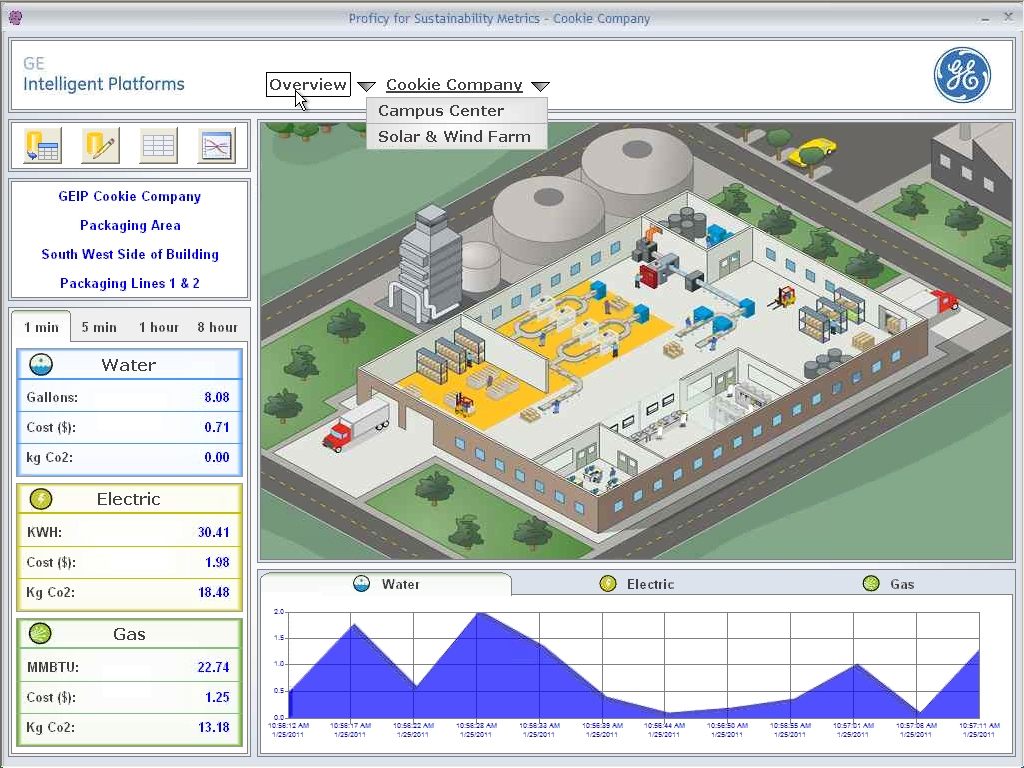Click Packaging Area label
The height and width of the screenshot is (768, 1024).
pos(130,225)
